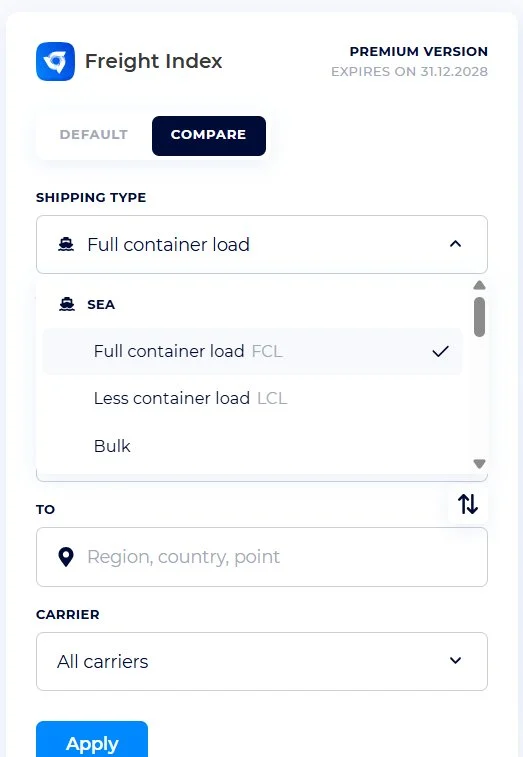Click scrollbar up arrow in shipping list
This screenshot has width=523, height=757.
point(479,285)
